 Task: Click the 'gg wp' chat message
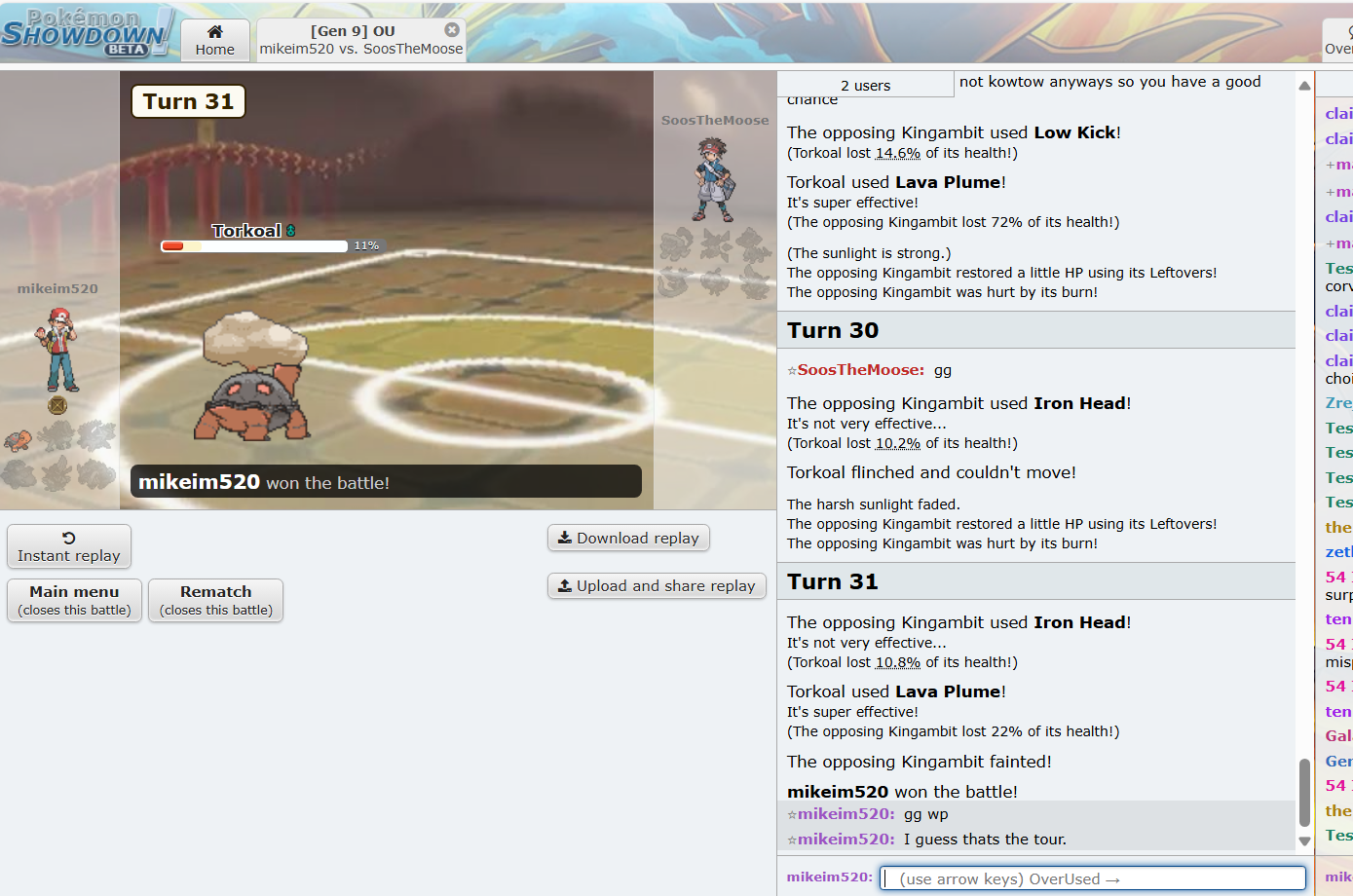pos(925,814)
